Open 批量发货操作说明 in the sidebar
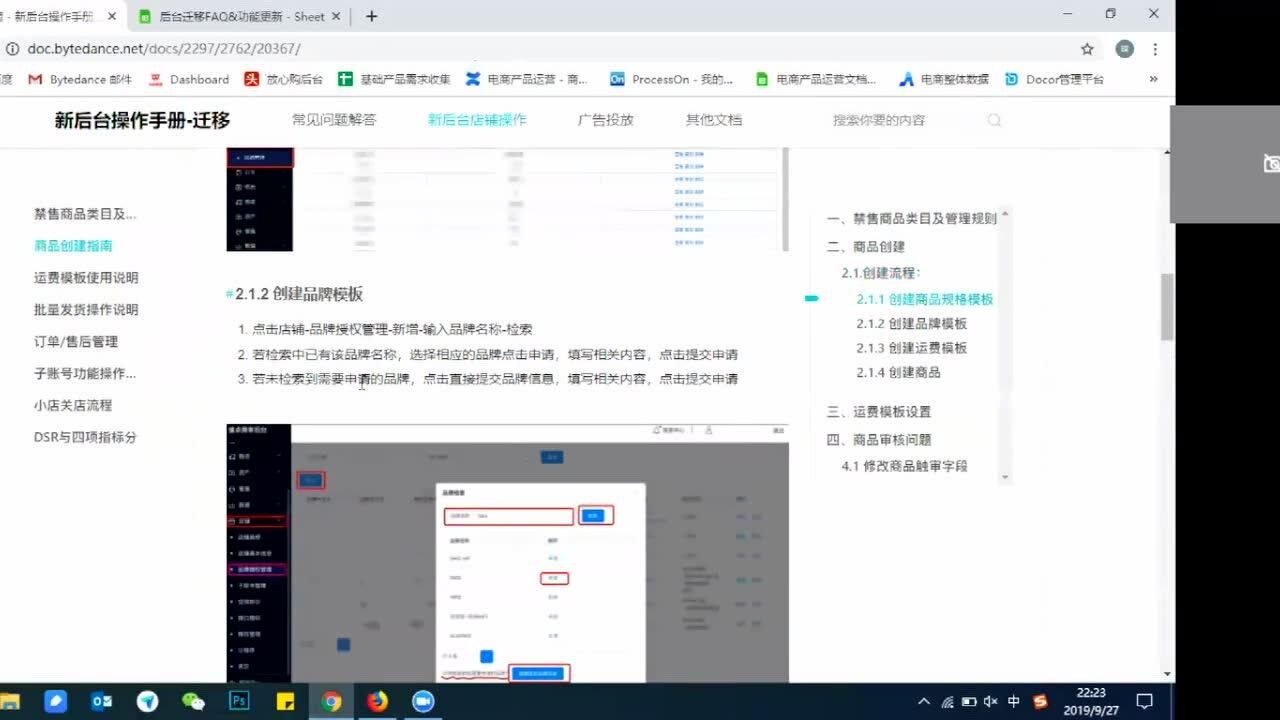 pyautogui.click(x=86, y=310)
